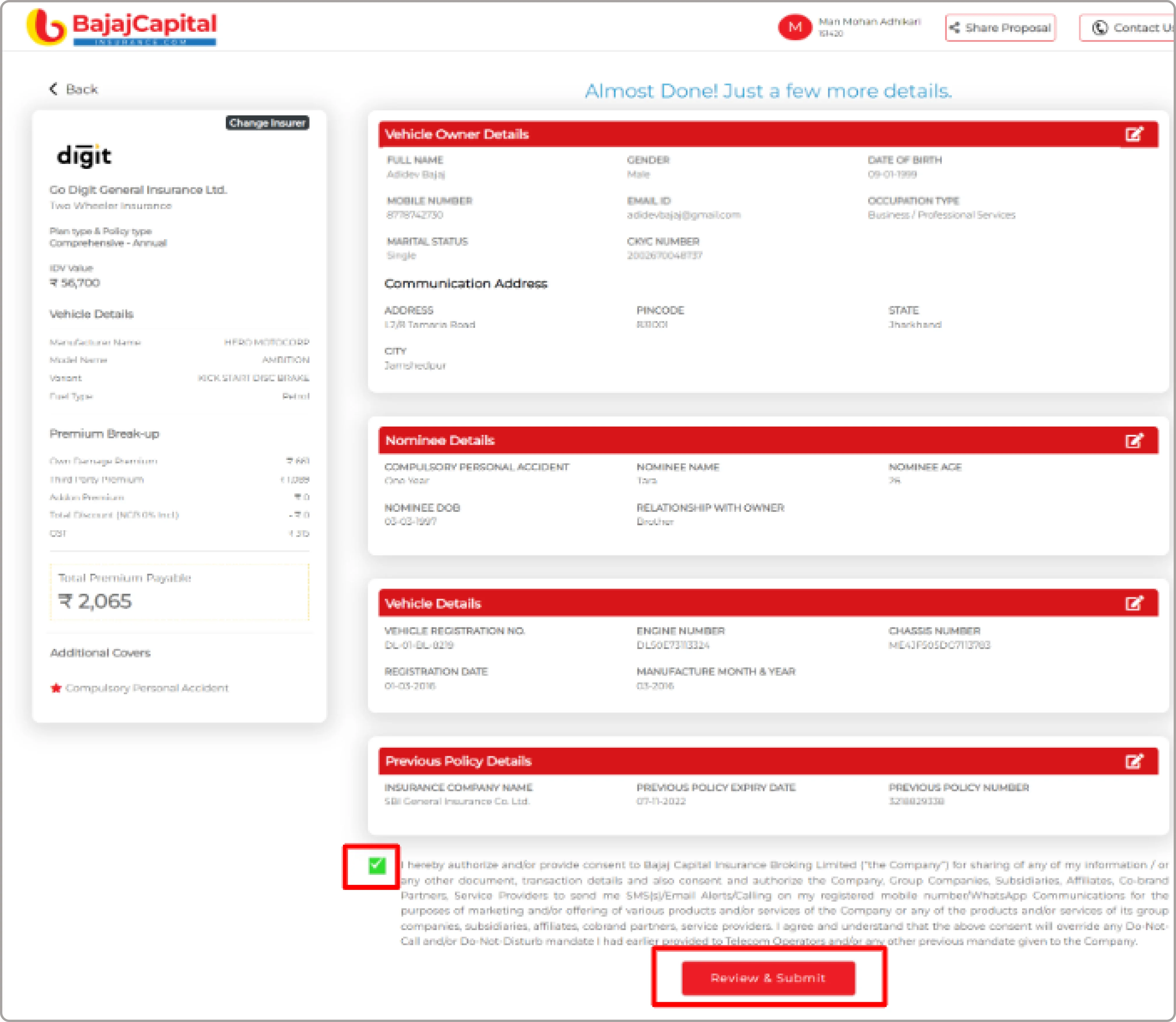Edit the Vehicle Owner Details section

tap(1134, 134)
